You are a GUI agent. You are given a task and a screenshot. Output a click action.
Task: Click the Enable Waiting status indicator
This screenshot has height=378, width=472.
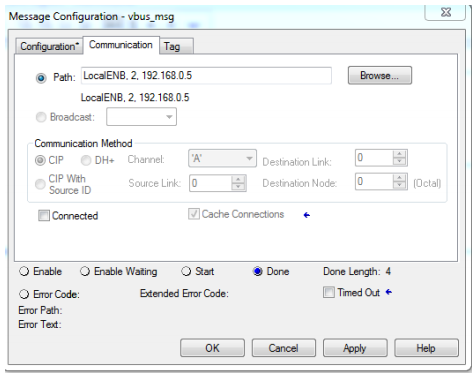pyautogui.click(x=85, y=271)
